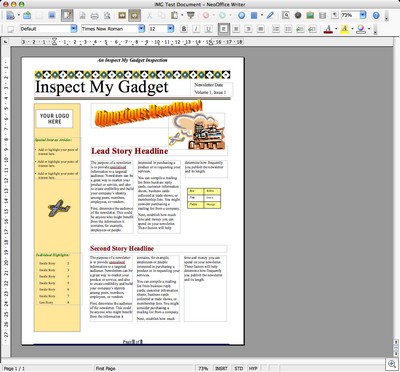Screen dimensions: 400x372
Task: Click the Decrease Indent icon
Action: (x=300, y=29)
